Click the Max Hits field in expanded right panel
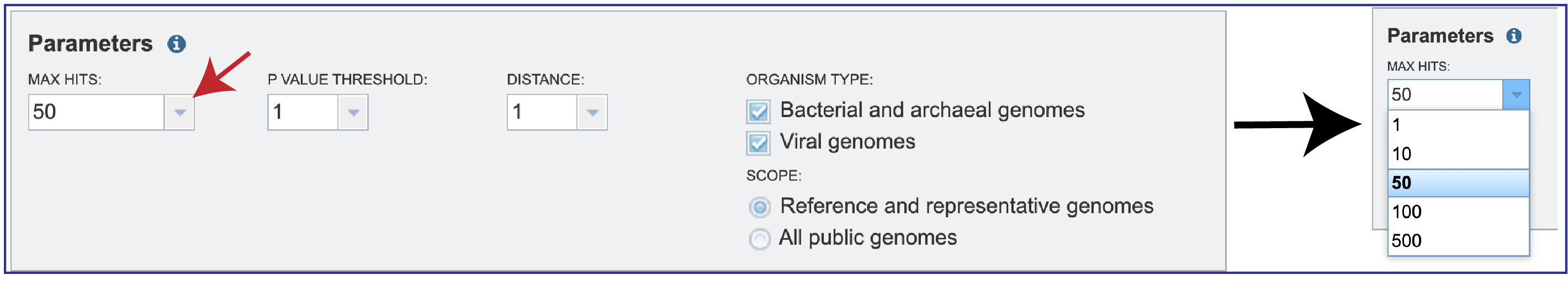1568x285 pixels. [x=1445, y=94]
